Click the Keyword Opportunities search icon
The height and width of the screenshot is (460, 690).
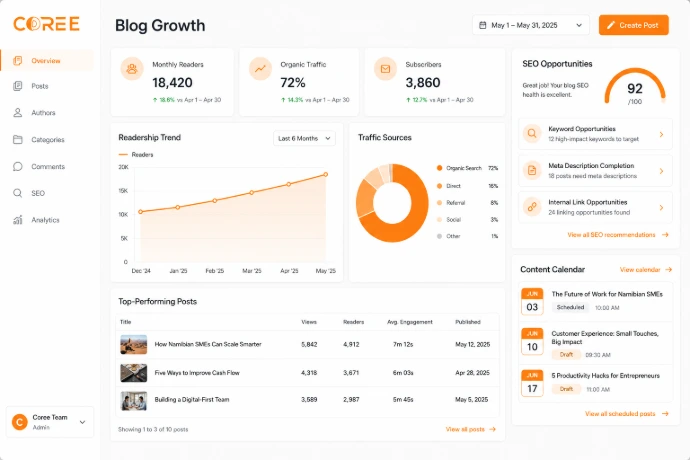pyautogui.click(x=532, y=133)
